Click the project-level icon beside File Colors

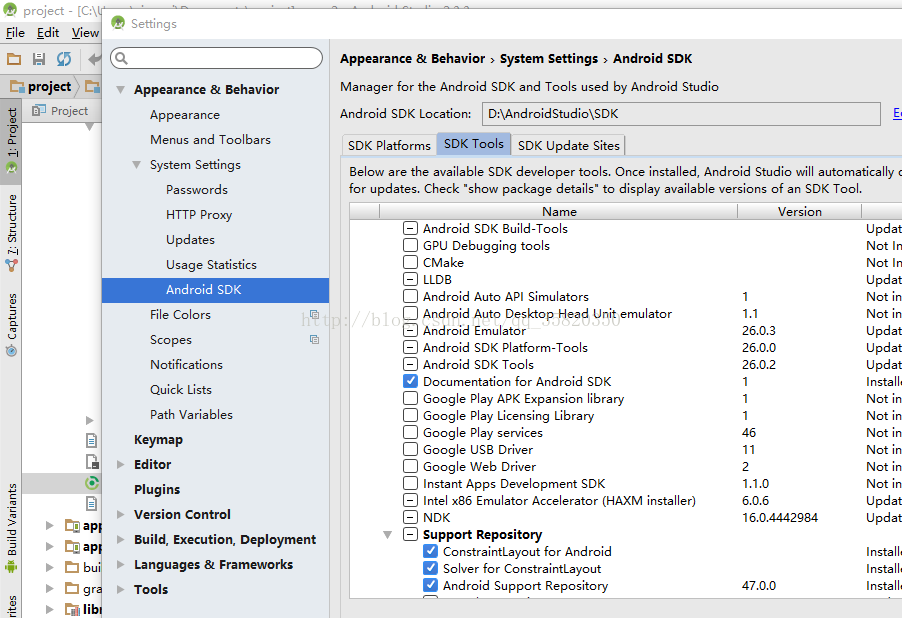coord(314,315)
